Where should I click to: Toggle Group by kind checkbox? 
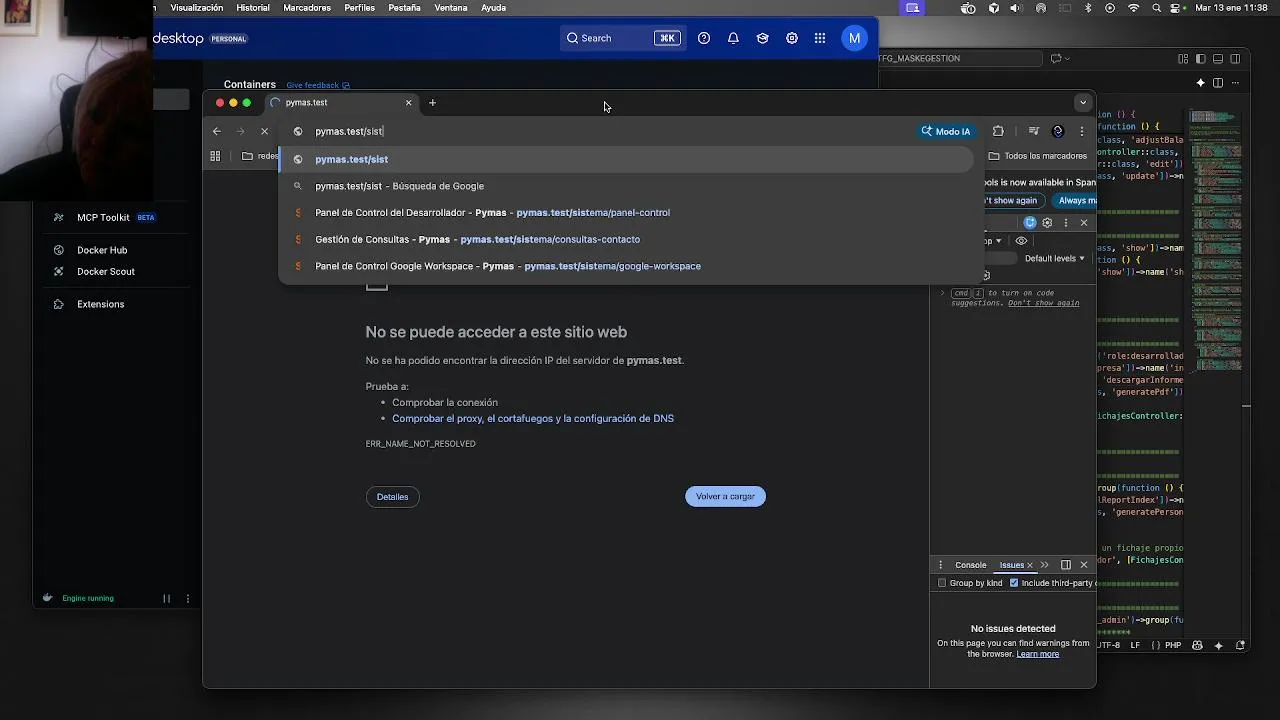pos(942,583)
